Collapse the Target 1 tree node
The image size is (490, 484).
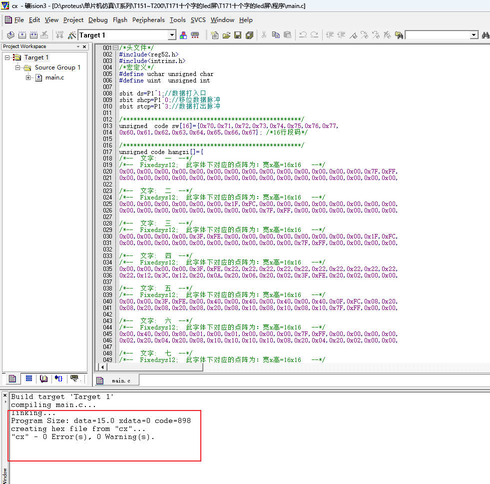(x=7, y=58)
